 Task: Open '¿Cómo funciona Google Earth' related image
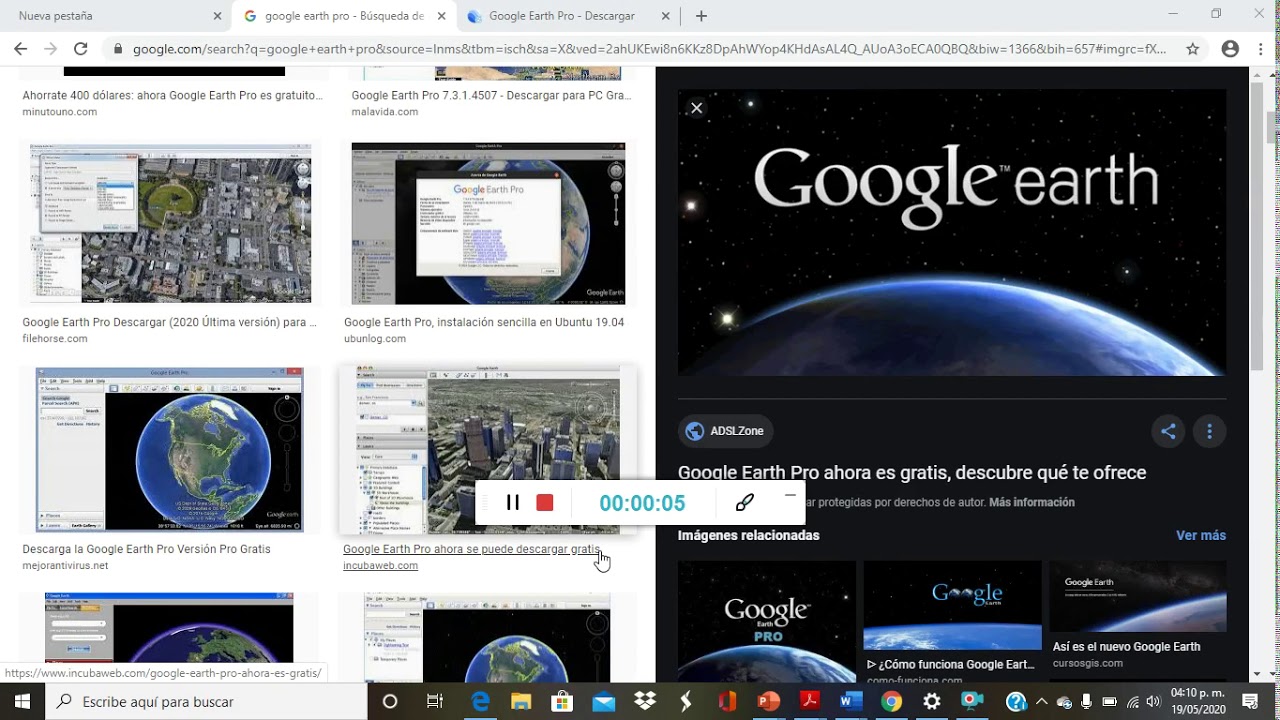click(x=952, y=606)
